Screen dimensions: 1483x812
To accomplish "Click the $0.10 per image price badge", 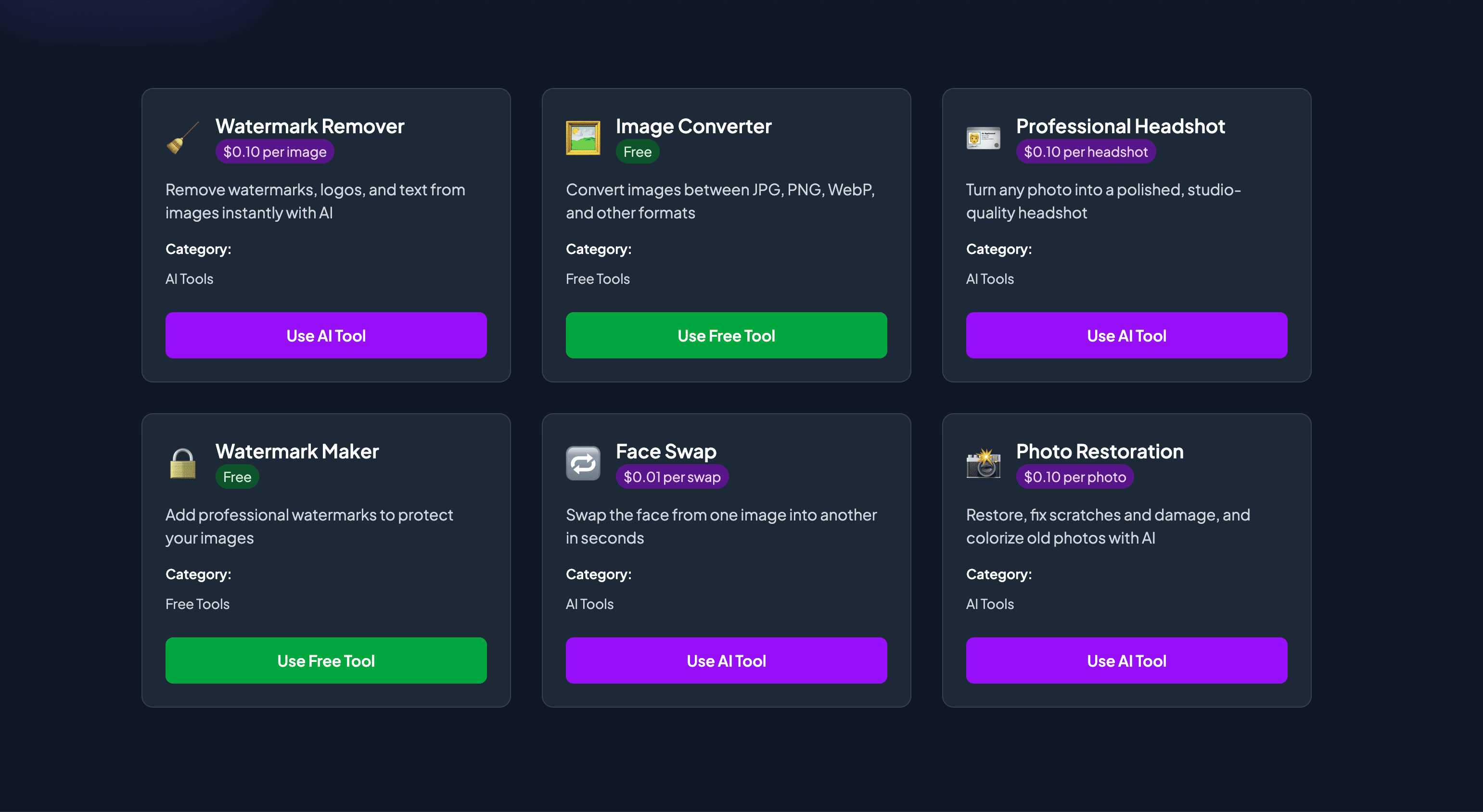I will pyautogui.click(x=275, y=152).
